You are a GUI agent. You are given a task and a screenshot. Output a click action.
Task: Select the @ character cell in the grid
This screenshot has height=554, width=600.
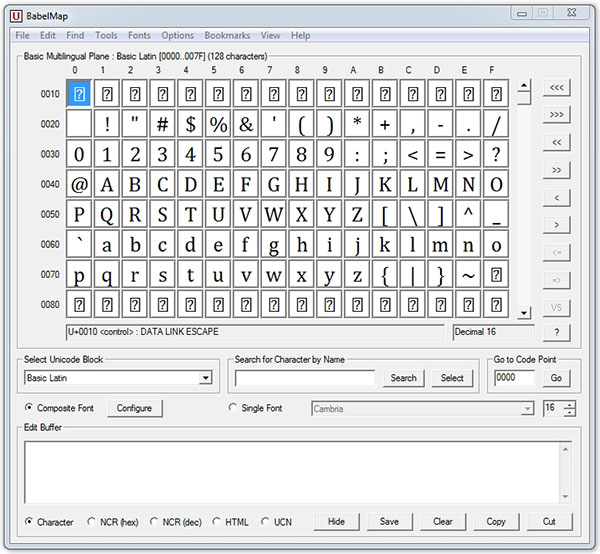80,184
